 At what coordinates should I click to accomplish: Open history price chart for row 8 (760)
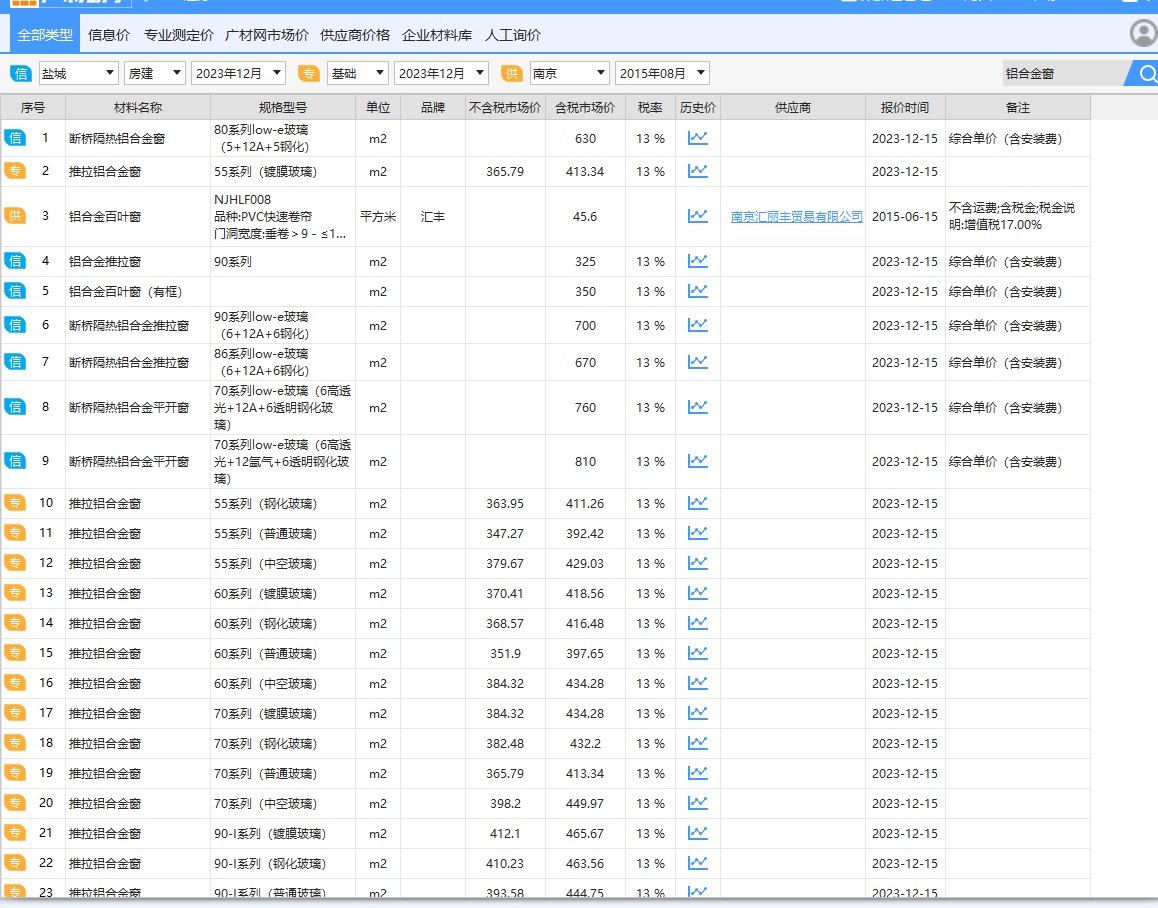point(698,407)
